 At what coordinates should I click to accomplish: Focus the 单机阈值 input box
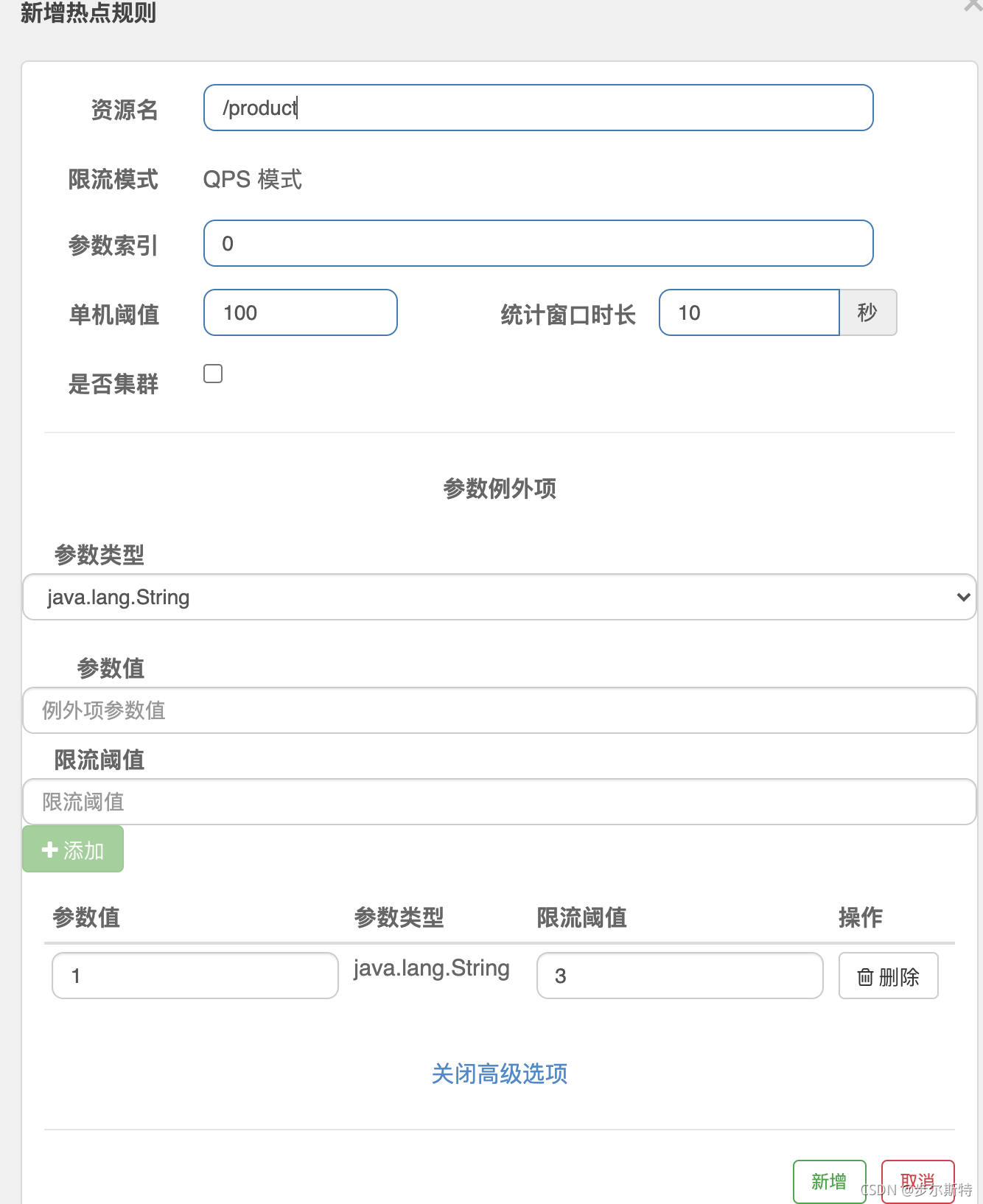[300, 312]
